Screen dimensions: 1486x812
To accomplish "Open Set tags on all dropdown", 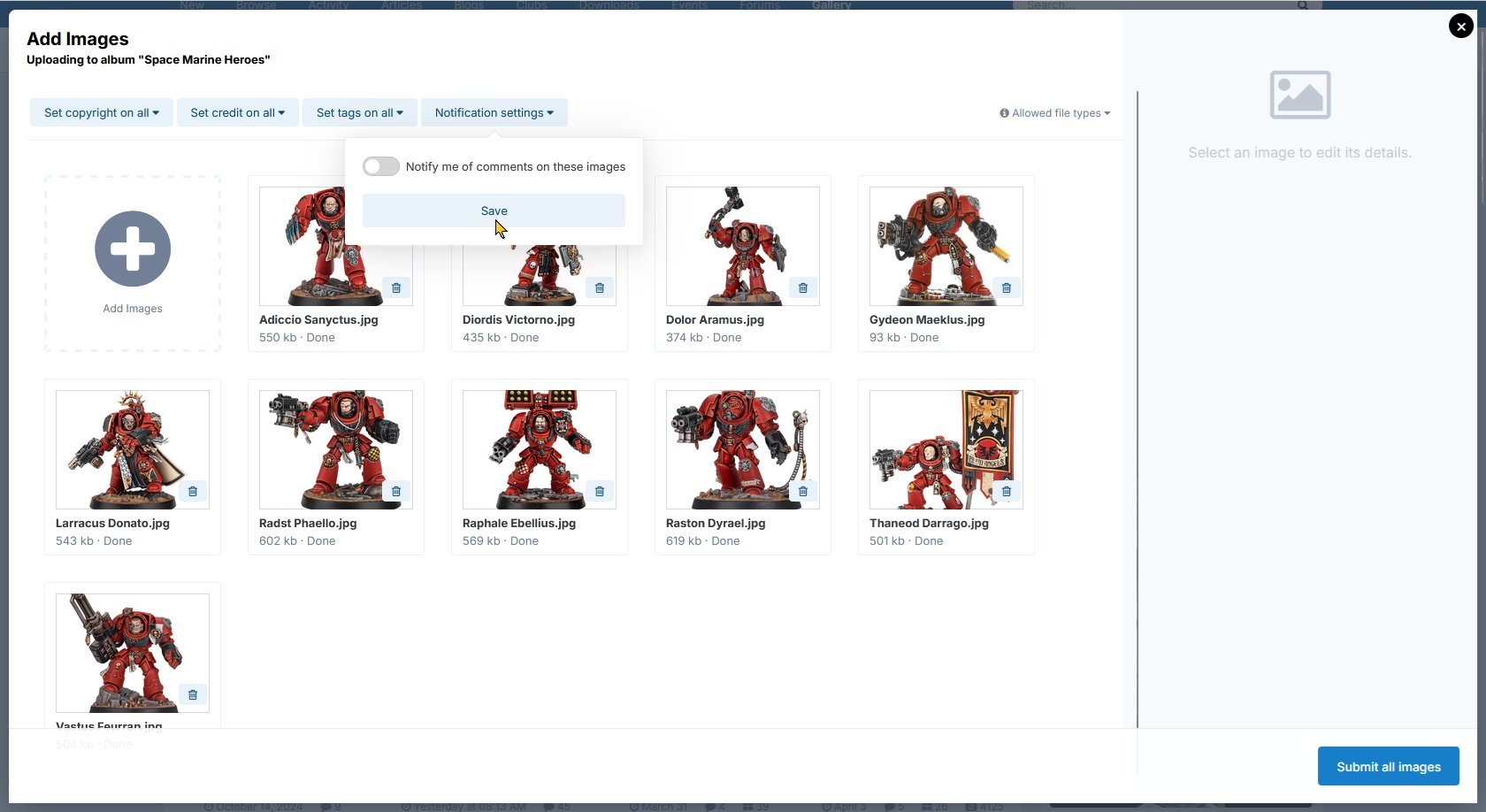I will point(359,112).
